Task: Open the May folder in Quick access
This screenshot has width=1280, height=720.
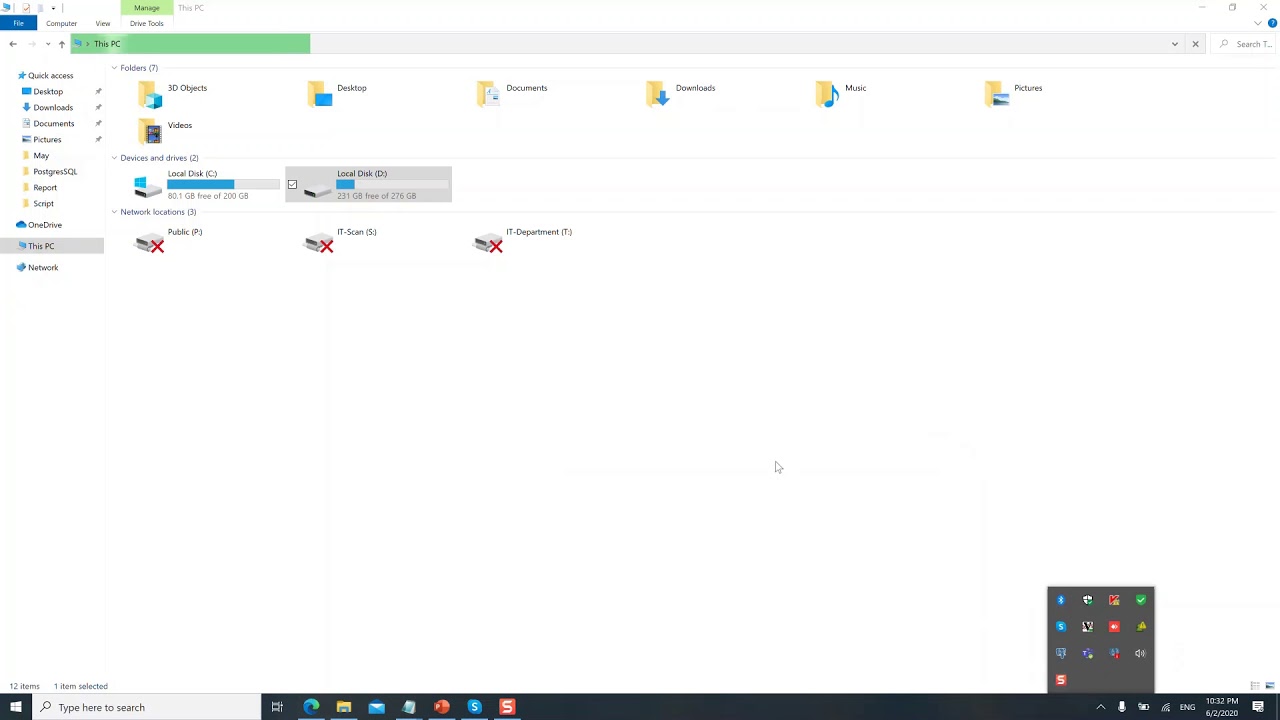Action: click(41, 156)
